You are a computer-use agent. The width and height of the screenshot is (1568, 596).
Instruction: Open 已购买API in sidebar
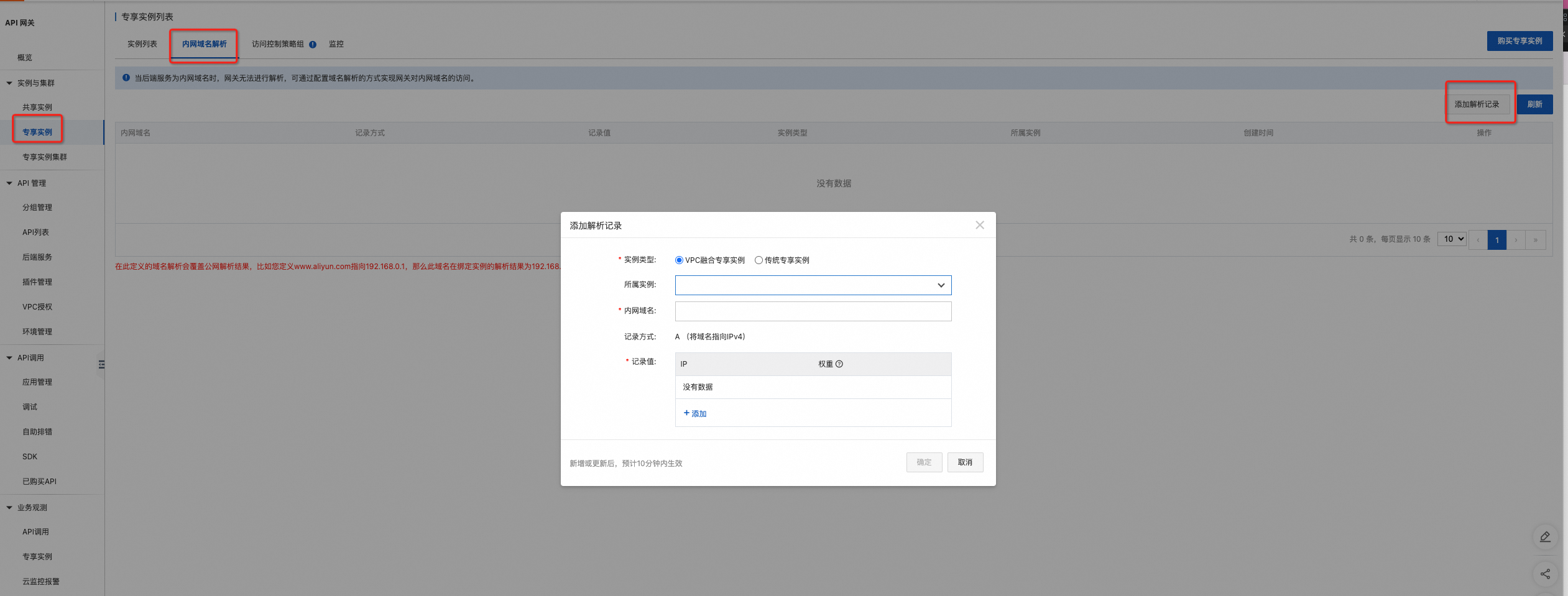(39, 482)
